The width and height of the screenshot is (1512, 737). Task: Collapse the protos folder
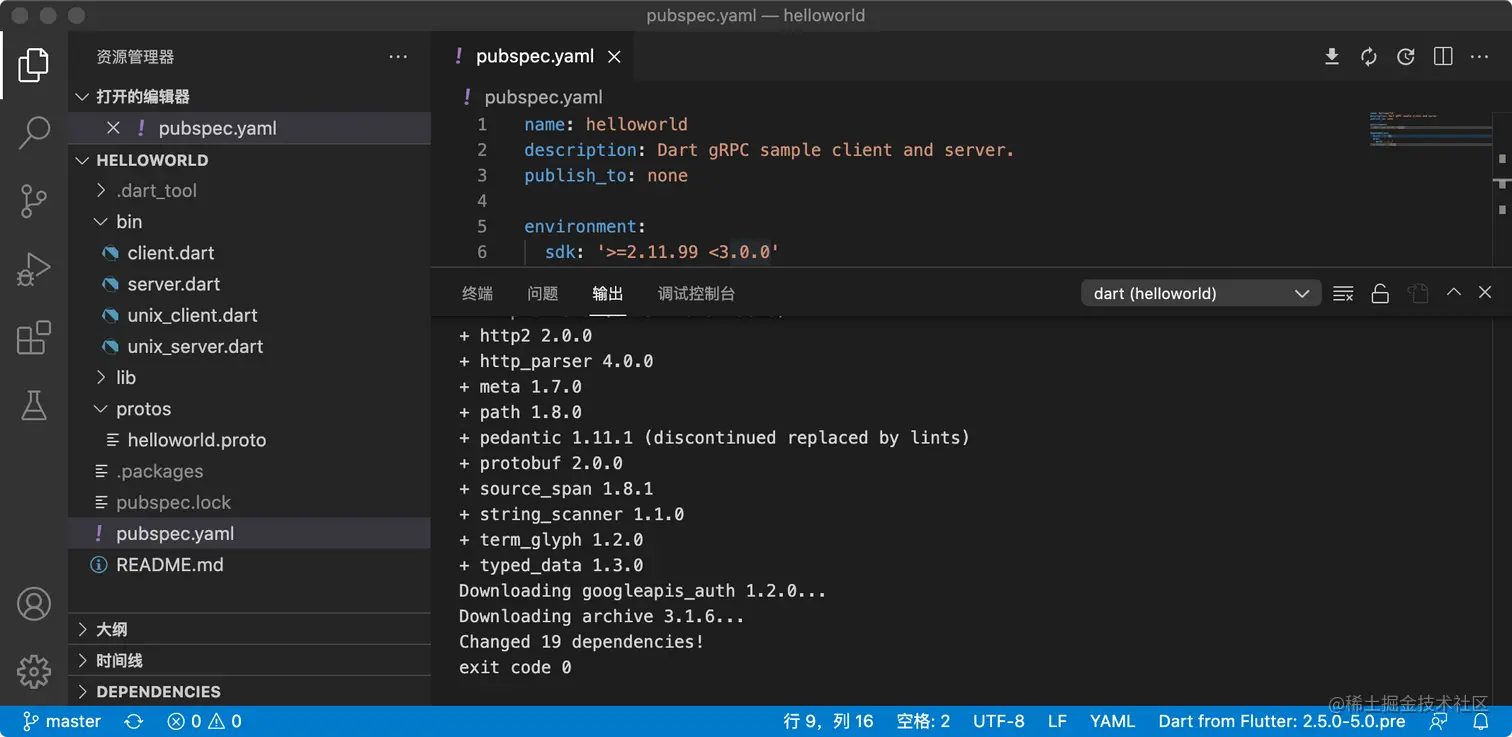pos(250,409)
